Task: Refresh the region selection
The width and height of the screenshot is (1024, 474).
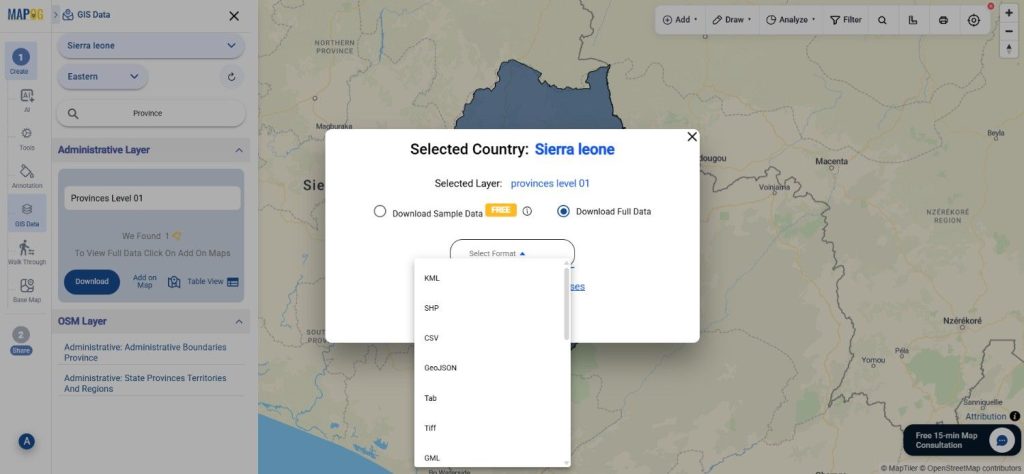Action: [x=231, y=76]
